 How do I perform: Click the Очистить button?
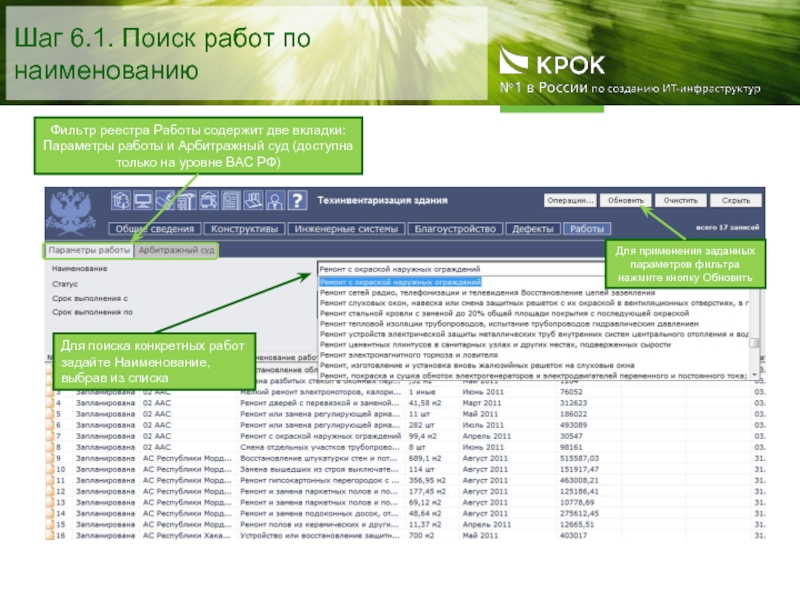point(681,201)
